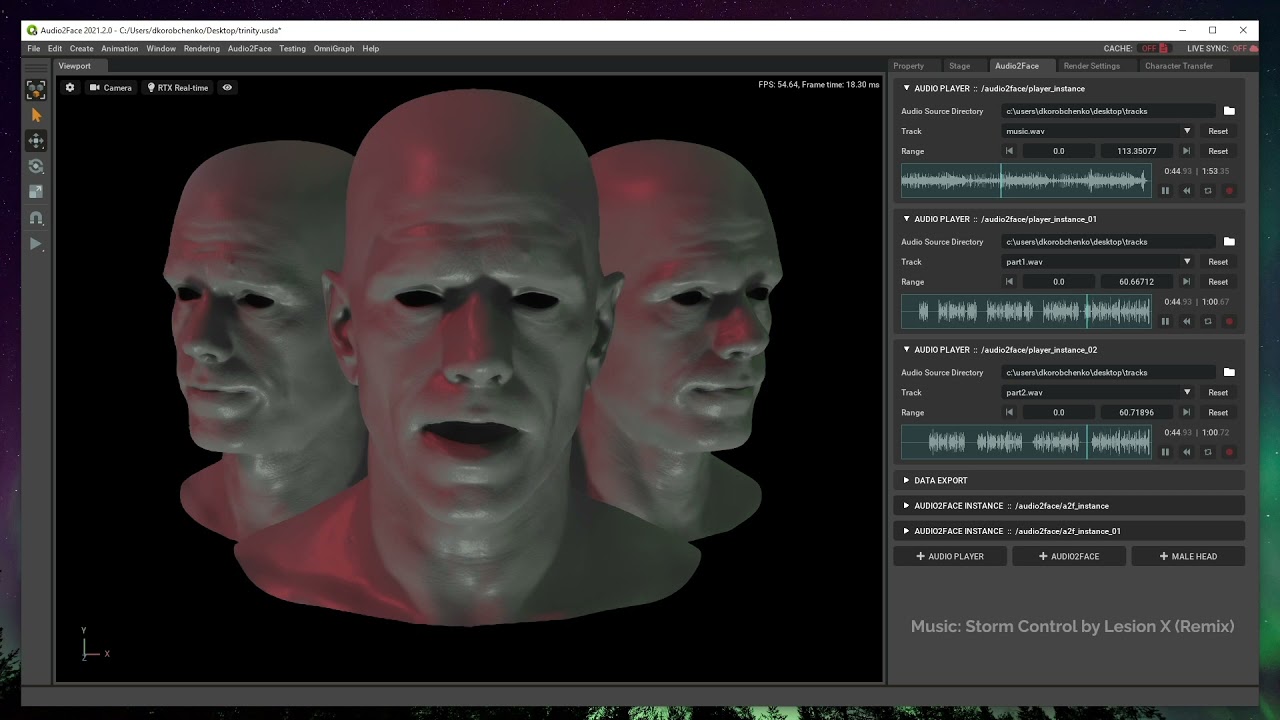Image resolution: width=1280 pixels, height=720 pixels.
Task: Add a Male Head
Action: click(1188, 556)
